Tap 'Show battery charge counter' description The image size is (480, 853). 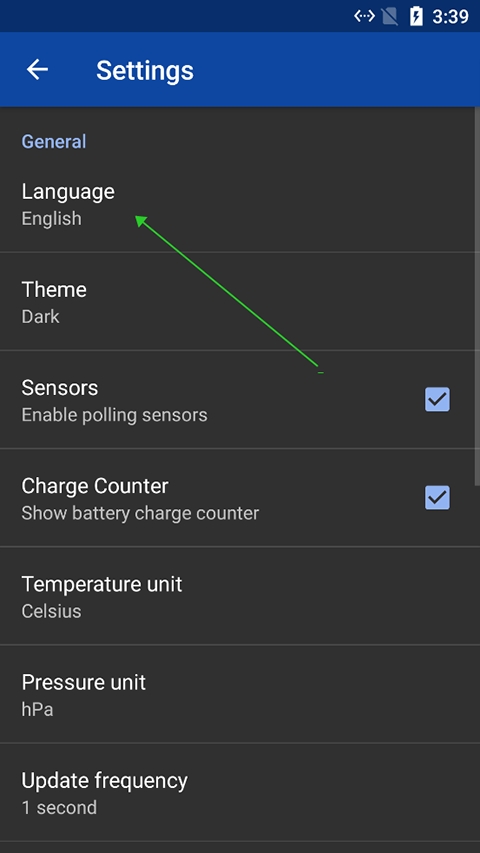[140, 513]
